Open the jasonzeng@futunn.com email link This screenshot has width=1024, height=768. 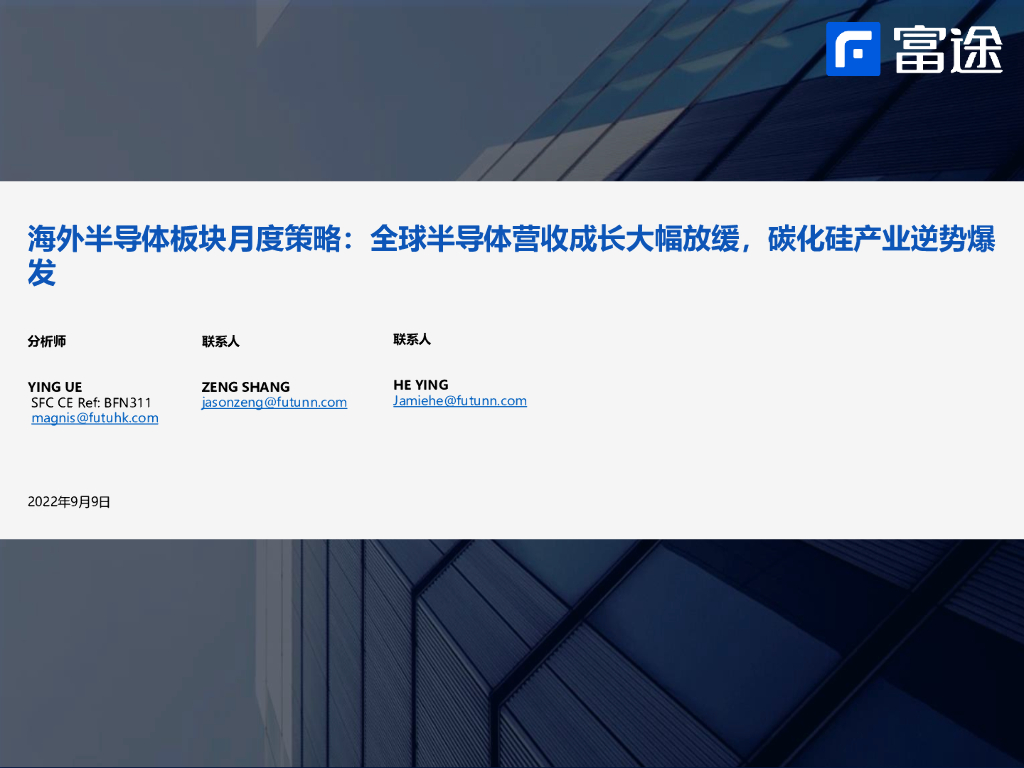[x=274, y=402]
